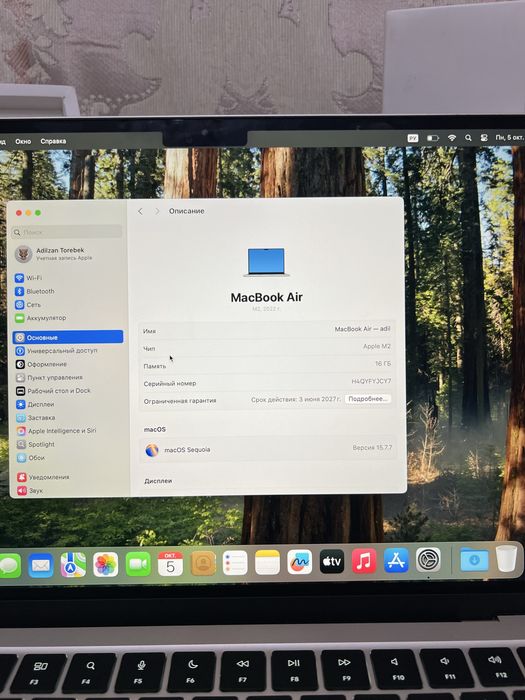Image resolution: width=525 pixels, height=700 pixels.
Task: Go forward with the right chevron
Action: pyautogui.click(x=157, y=211)
